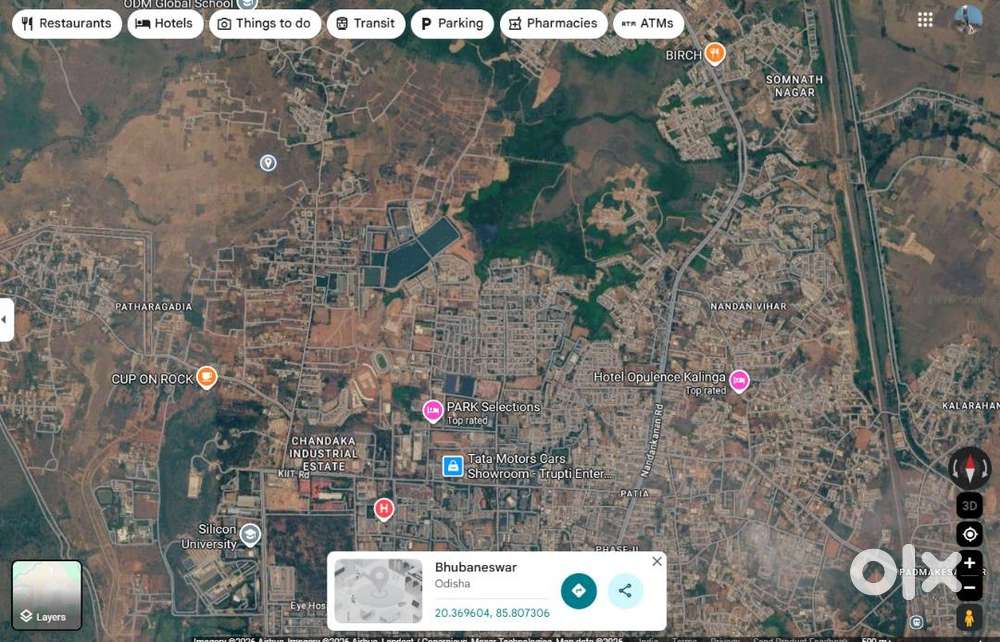Select the red hospital pin

tap(383, 509)
